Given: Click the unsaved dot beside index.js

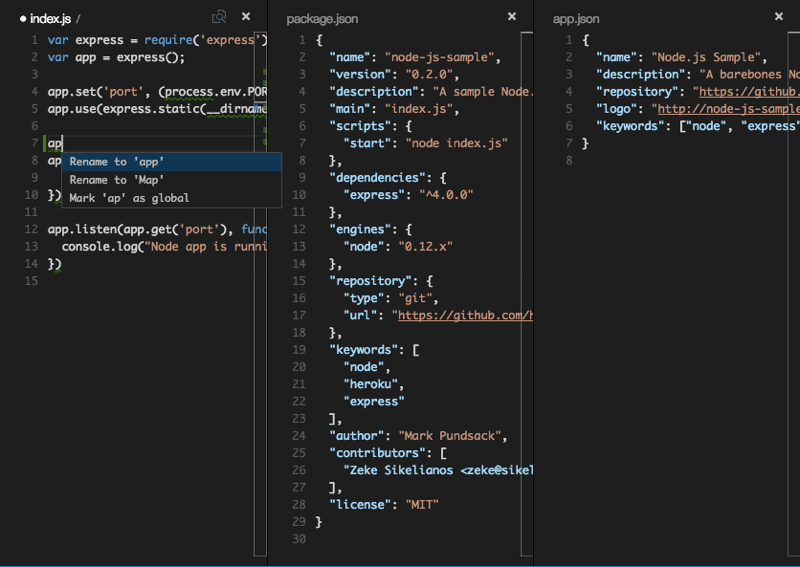Looking at the screenshot, I should pyautogui.click(x=22, y=19).
